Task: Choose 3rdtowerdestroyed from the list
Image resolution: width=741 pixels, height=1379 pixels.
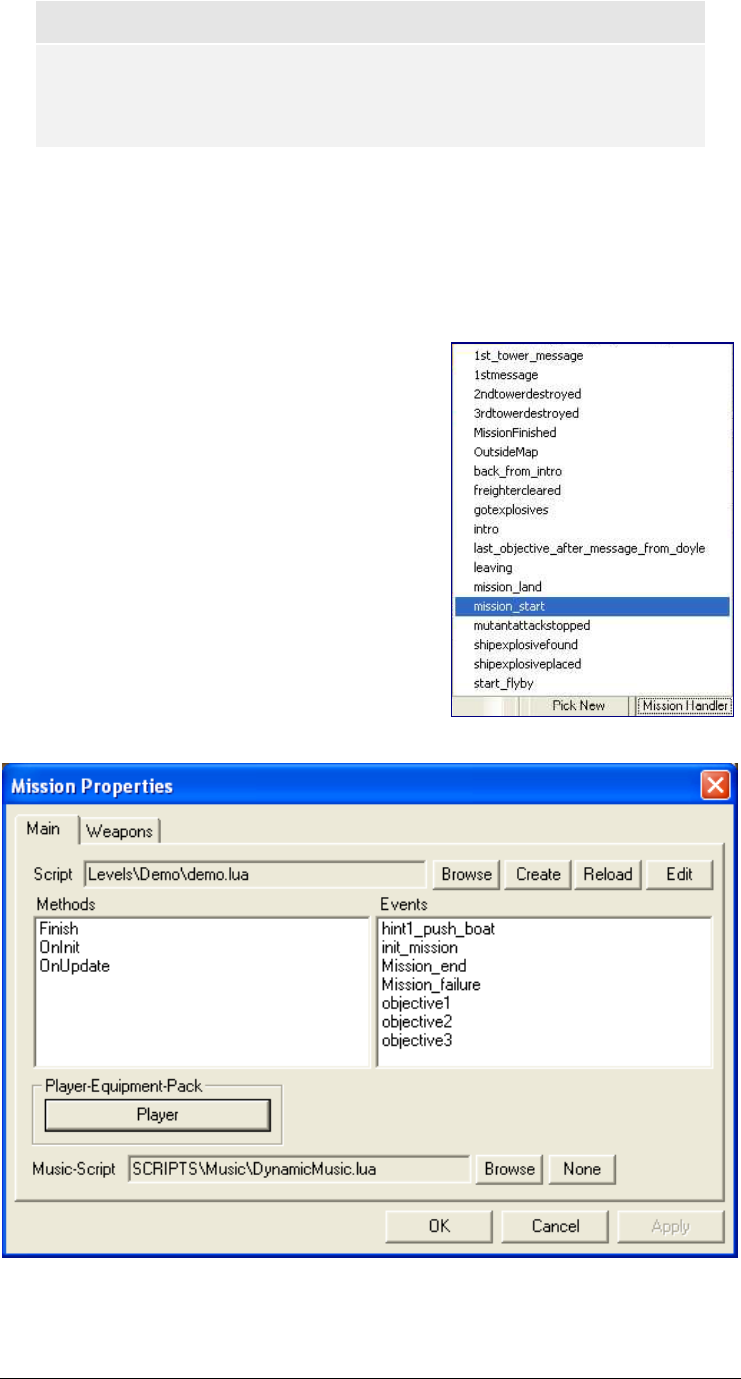Action: tap(526, 413)
